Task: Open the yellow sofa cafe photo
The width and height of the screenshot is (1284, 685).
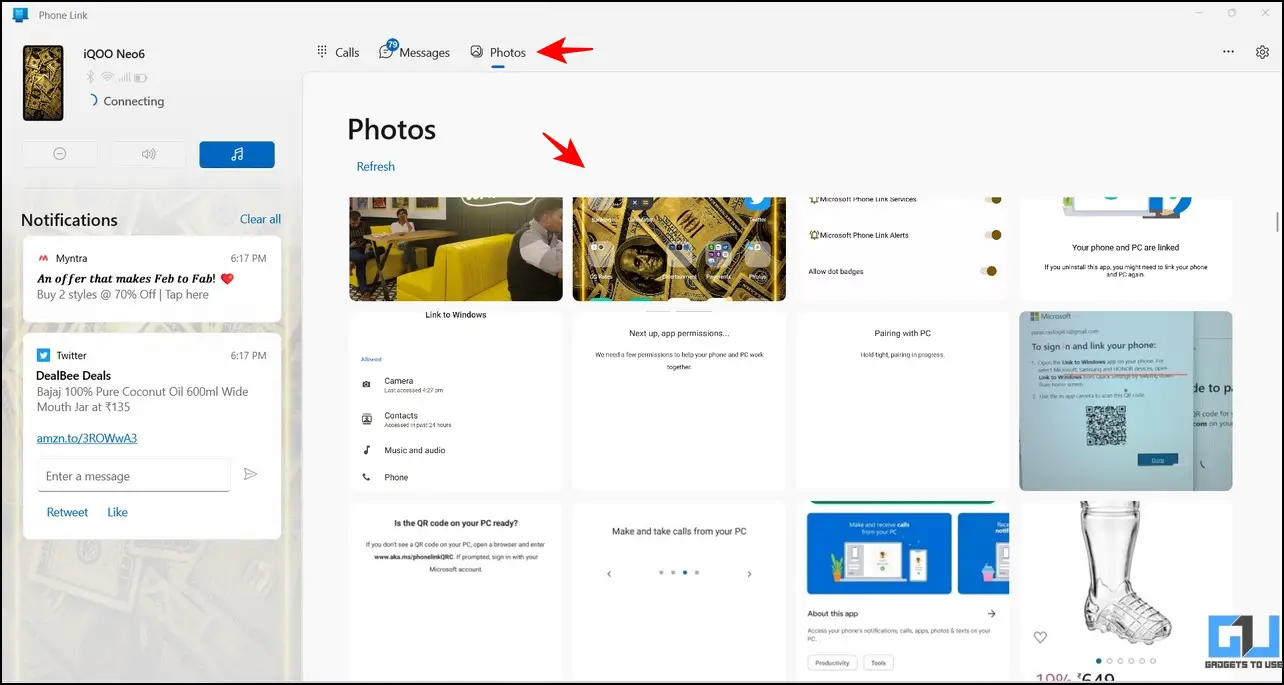Action: [456, 249]
